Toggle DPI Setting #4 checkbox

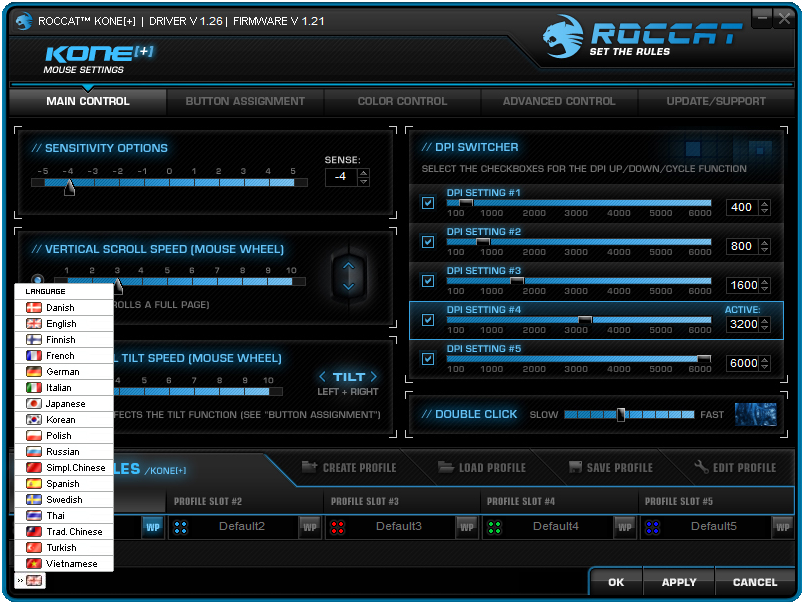point(428,320)
